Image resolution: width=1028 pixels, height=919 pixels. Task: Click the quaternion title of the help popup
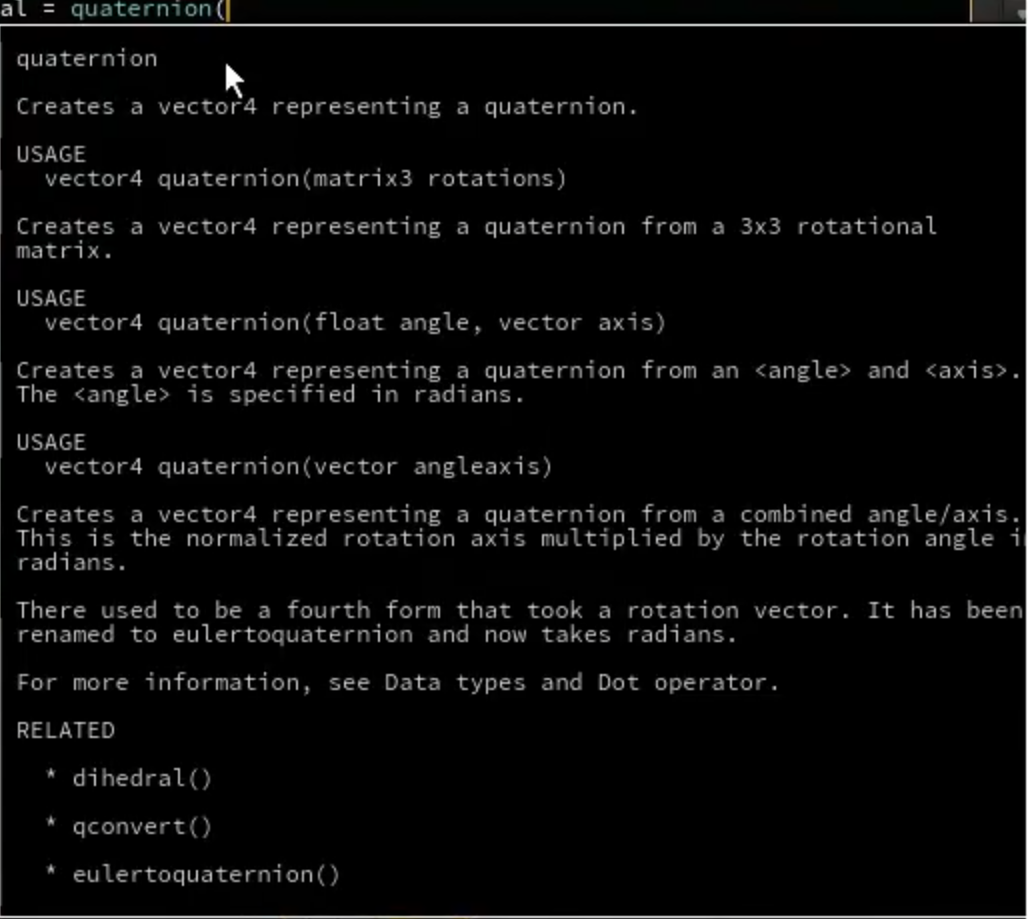(x=87, y=59)
